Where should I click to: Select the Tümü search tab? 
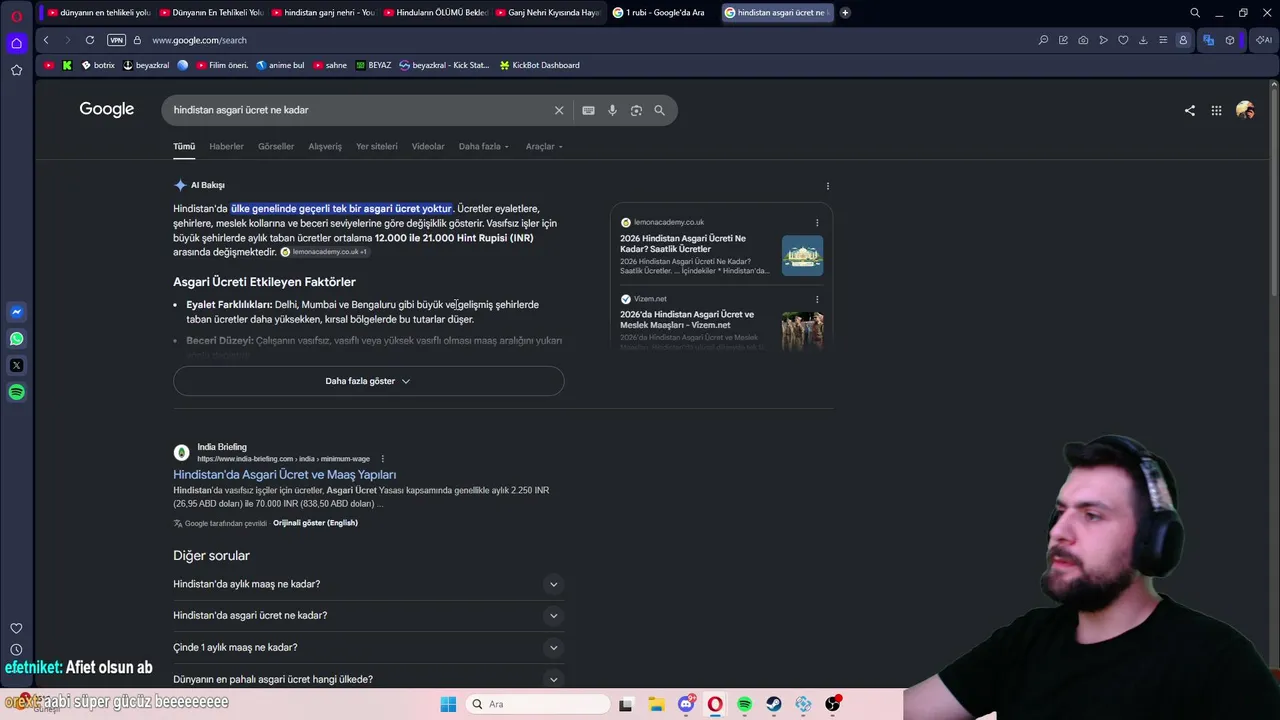184,146
